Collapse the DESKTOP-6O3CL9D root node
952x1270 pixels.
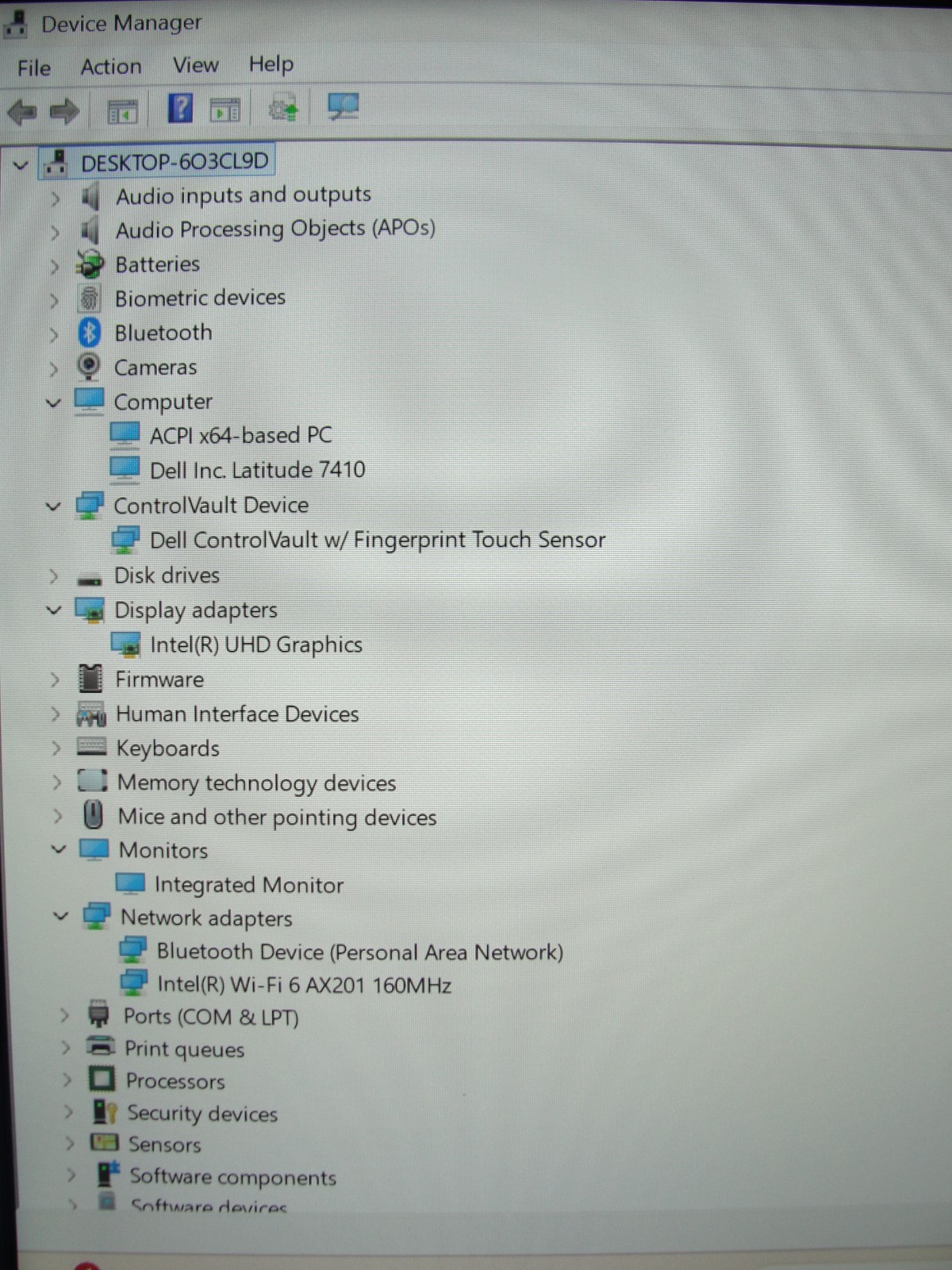21,166
